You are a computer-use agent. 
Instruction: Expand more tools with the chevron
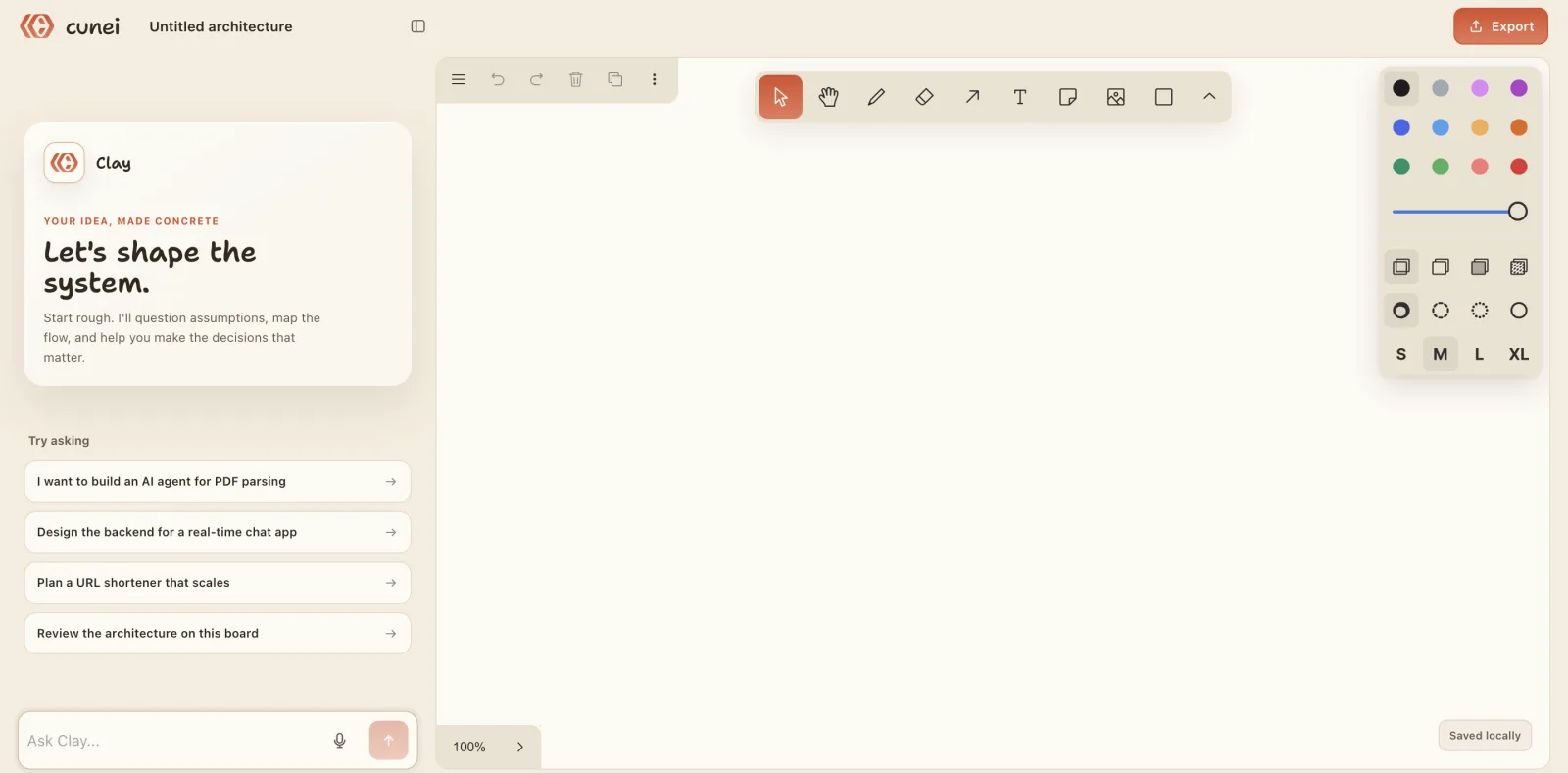coord(1209,97)
